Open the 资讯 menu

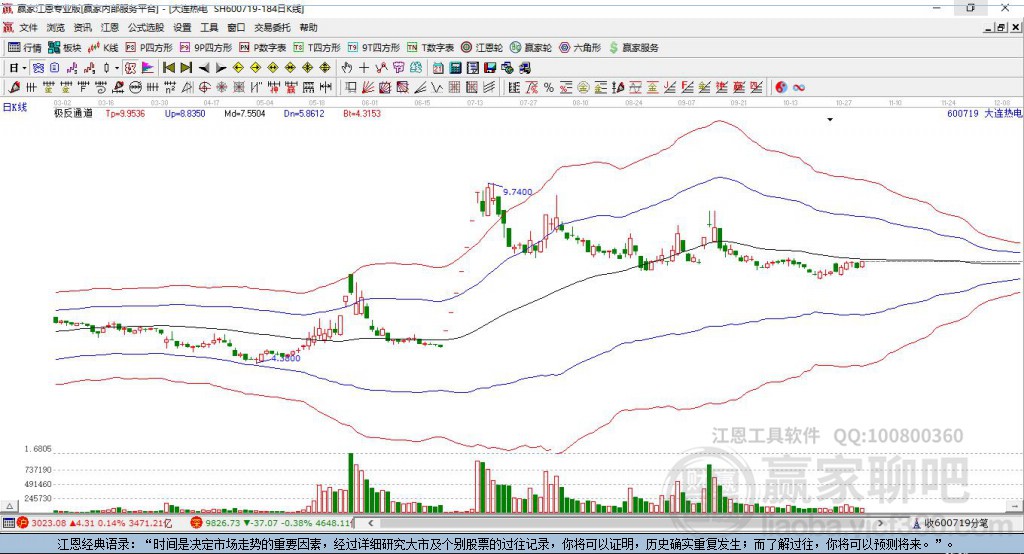point(82,27)
